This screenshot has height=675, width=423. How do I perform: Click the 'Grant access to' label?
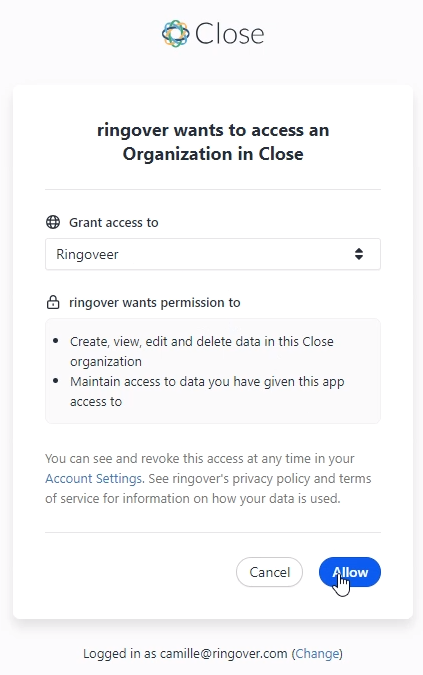point(114,223)
